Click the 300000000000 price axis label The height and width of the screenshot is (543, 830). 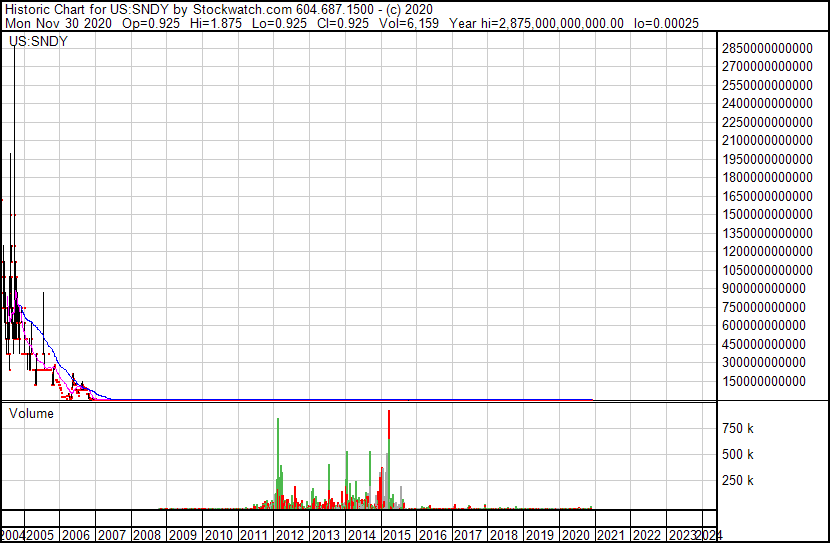(764, 363)
